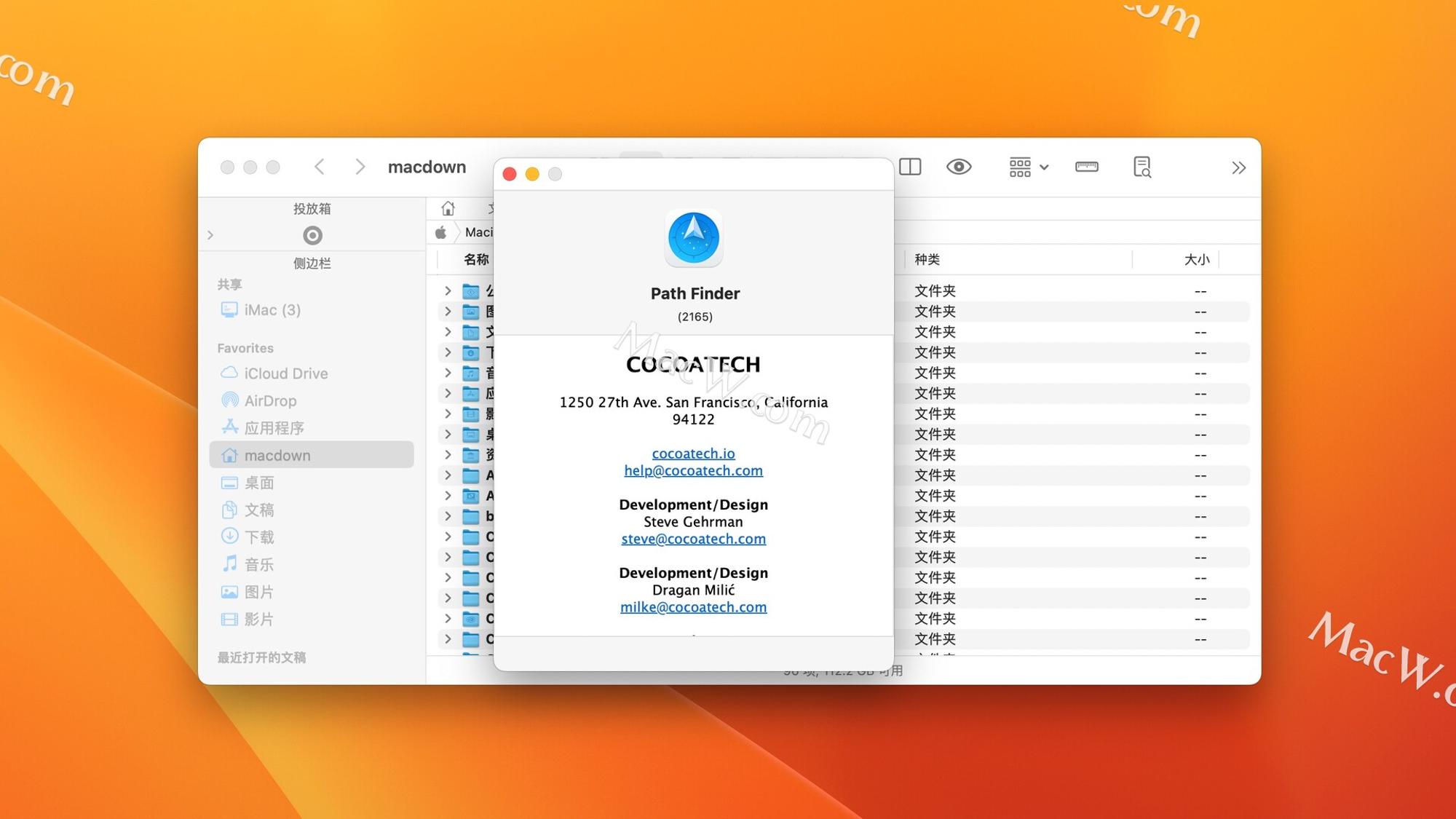Click the file inspector search icon
Image resolution: width=1456 pixels, height=819 pixels.
pos(1142,167)
